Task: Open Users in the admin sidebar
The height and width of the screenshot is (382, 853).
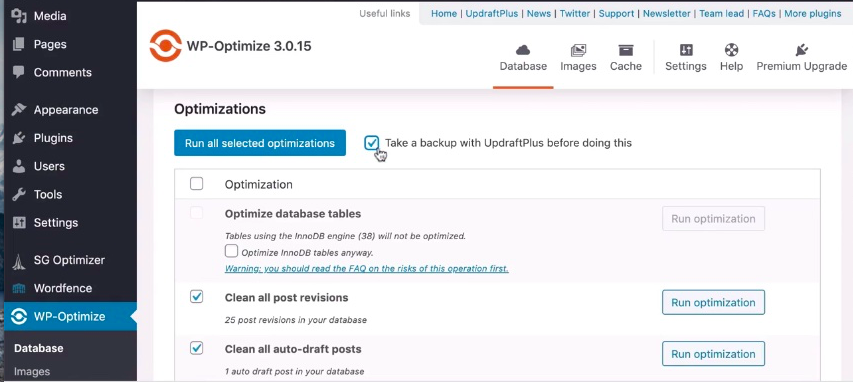Action: (x=49, y=166)
